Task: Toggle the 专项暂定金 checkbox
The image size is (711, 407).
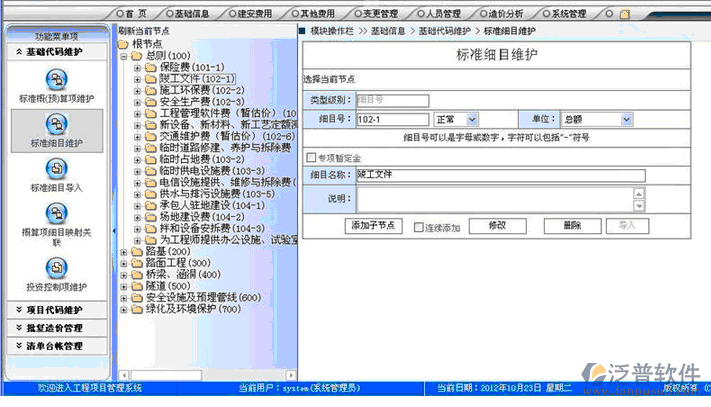Action: coord(311,157)
